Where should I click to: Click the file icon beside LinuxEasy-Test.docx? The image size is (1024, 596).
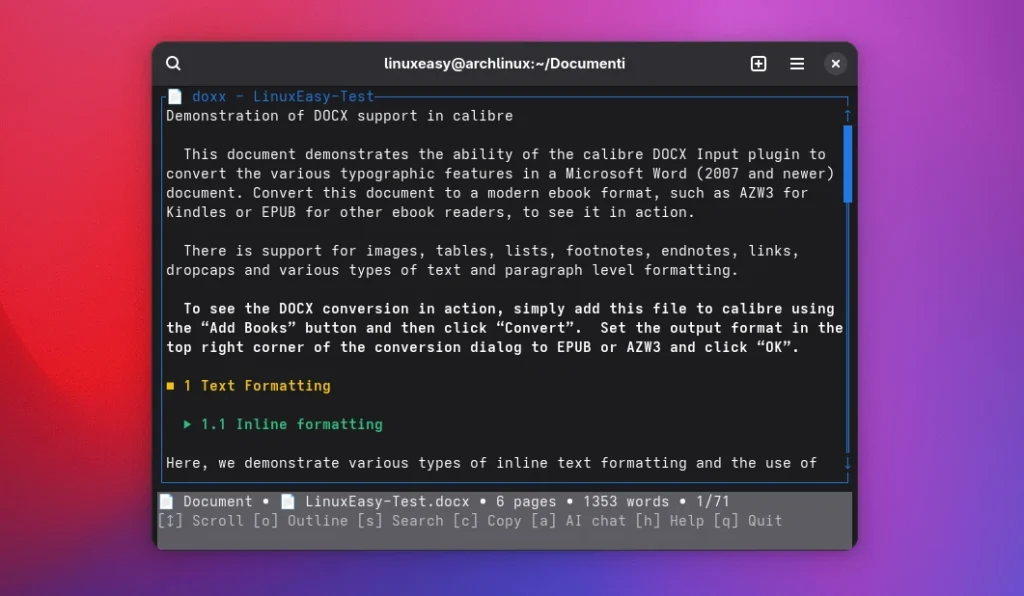click(x=287, y=501)
